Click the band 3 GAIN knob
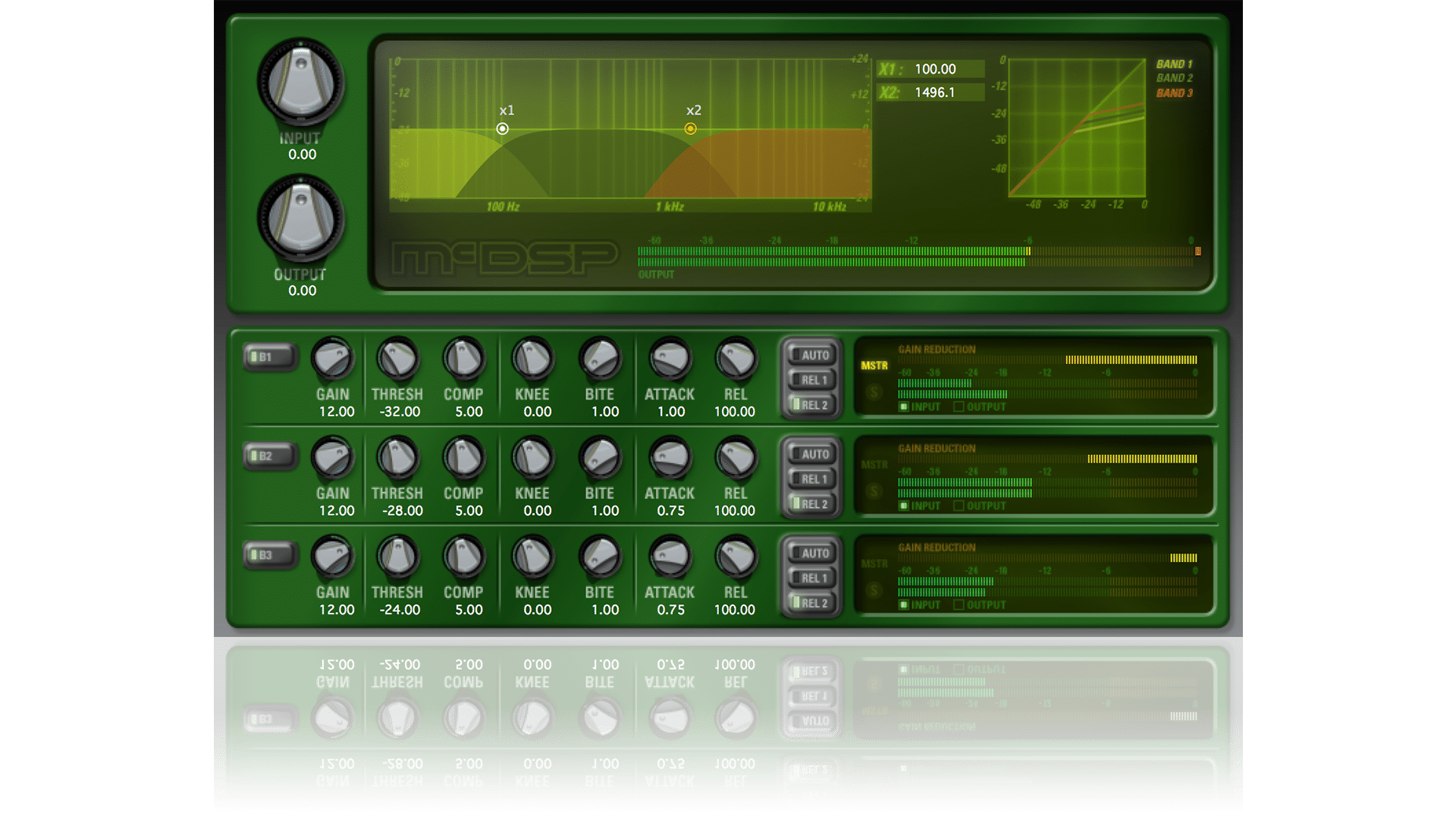Image resolution: width=1456 pixels, height=819 pixels. (333, 557)
